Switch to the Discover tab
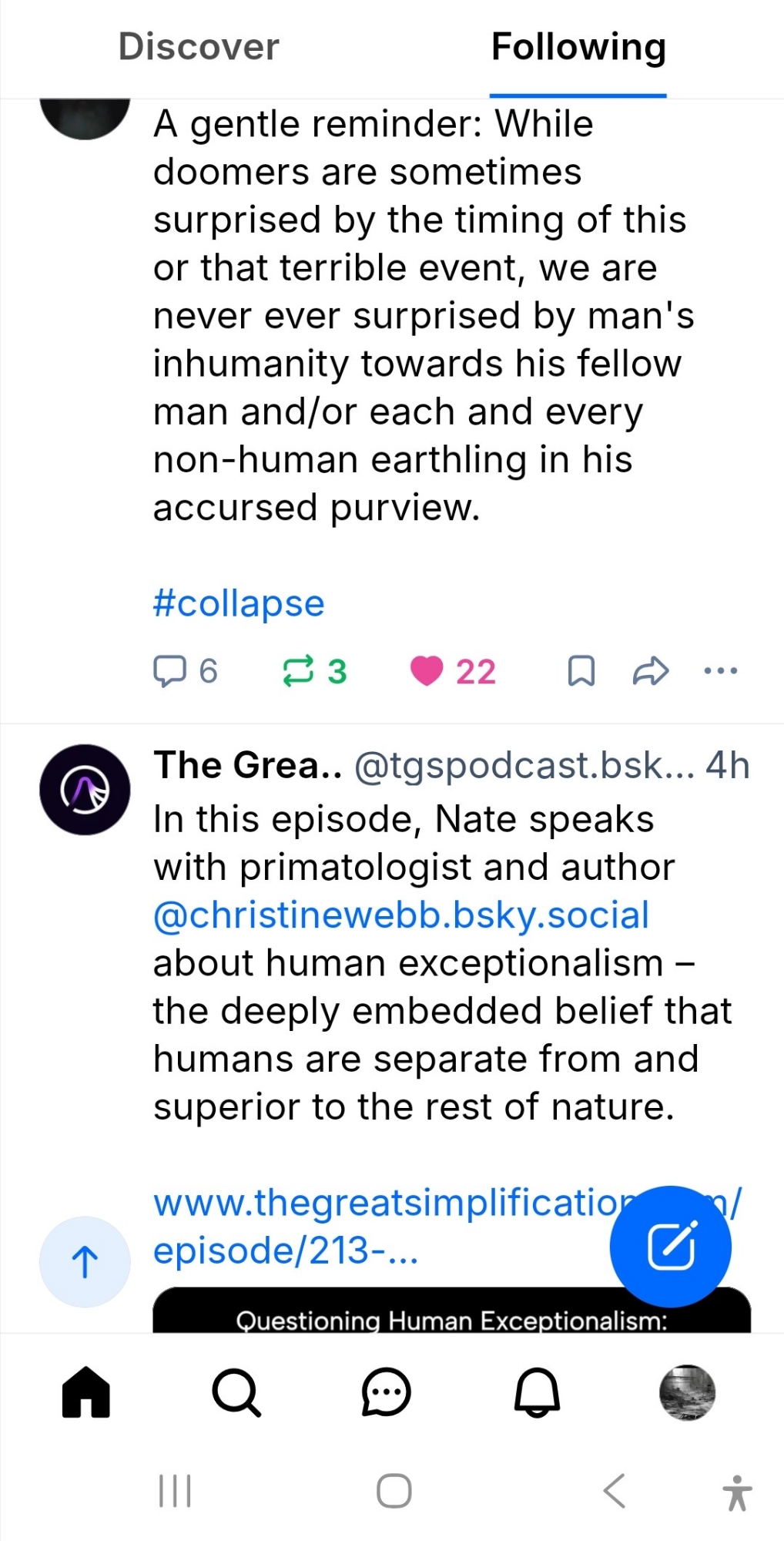The width and height of the screenshot is (784, 1541). coord(199,48)
